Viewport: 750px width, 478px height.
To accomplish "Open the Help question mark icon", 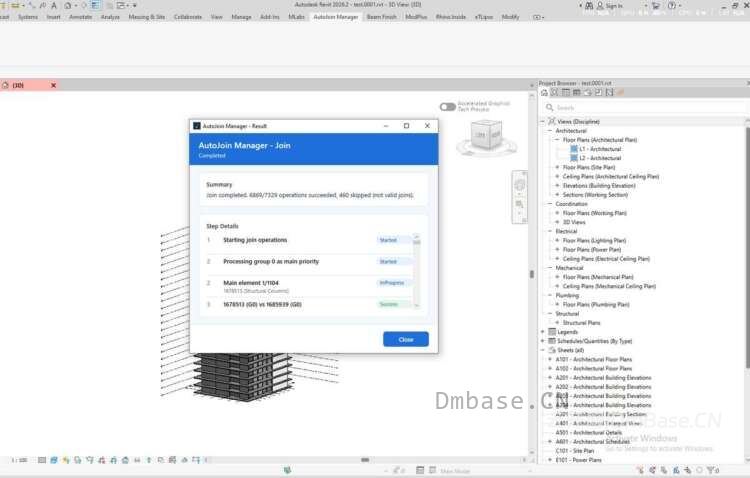I will 672,6.
